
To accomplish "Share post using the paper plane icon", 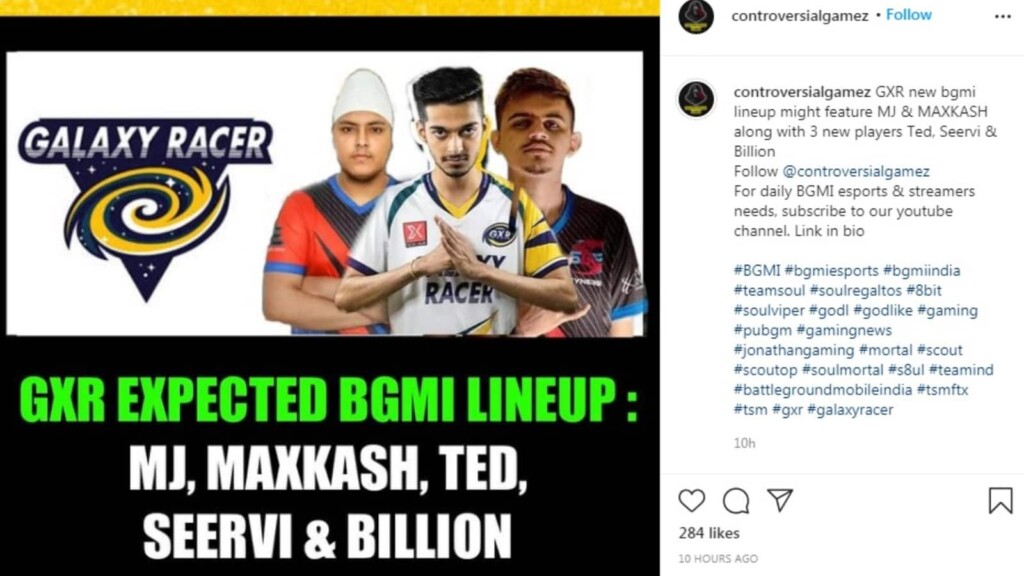I will pos(780,500).
